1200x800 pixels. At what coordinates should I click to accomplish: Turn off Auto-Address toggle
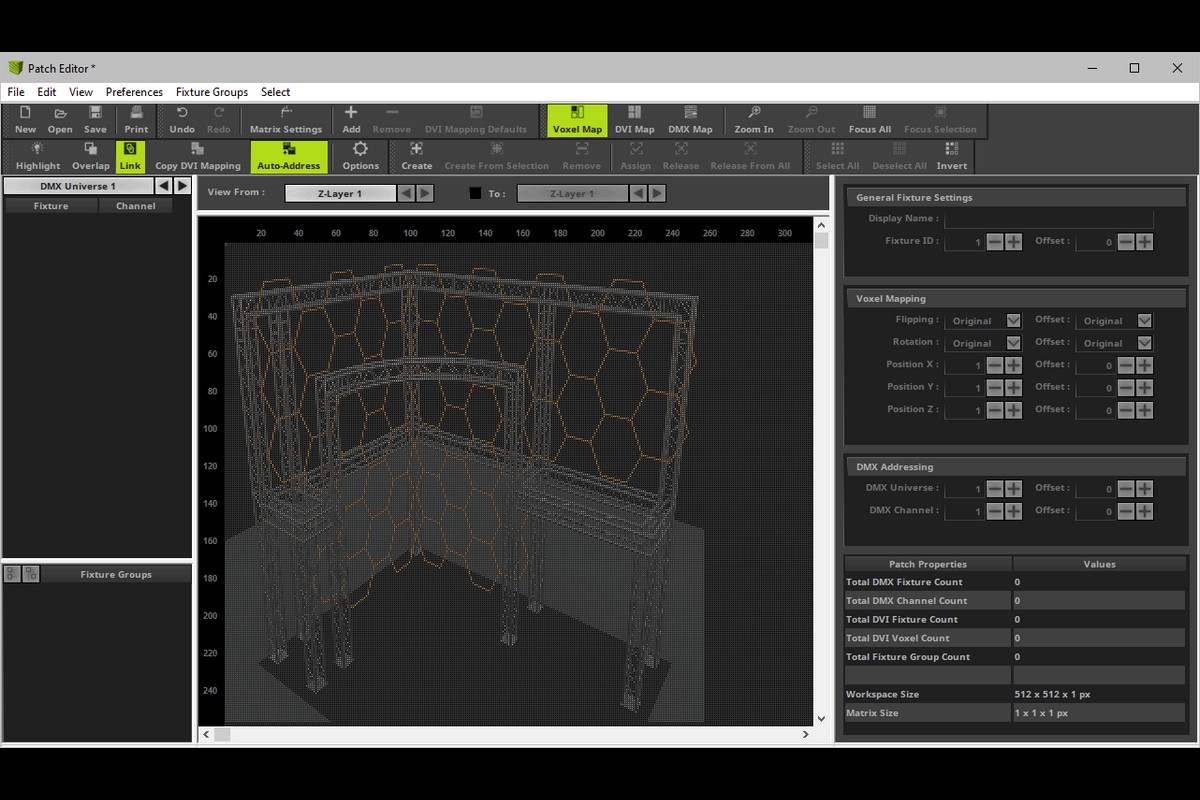(288, 157)
